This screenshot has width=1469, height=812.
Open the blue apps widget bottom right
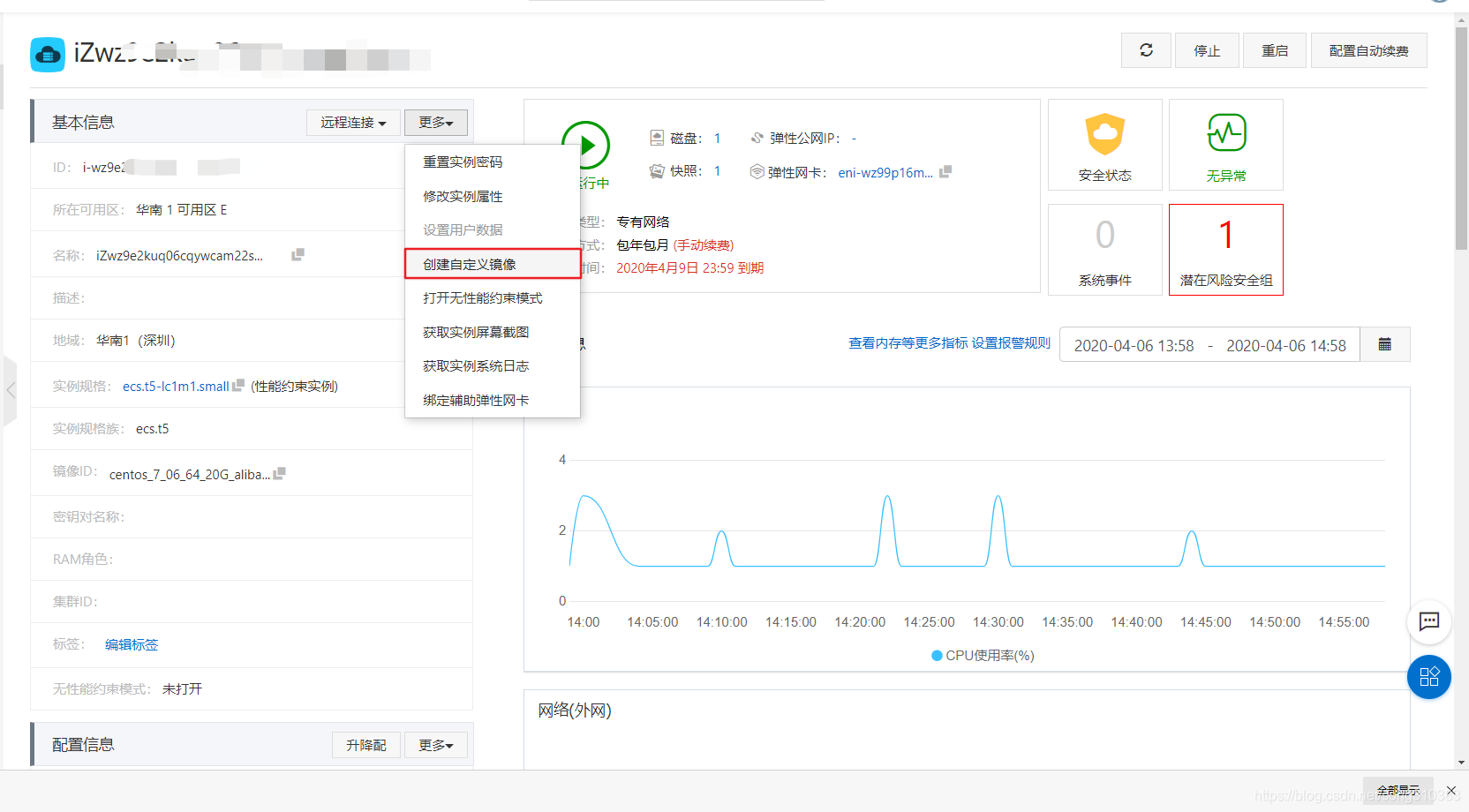[1428, 677]
